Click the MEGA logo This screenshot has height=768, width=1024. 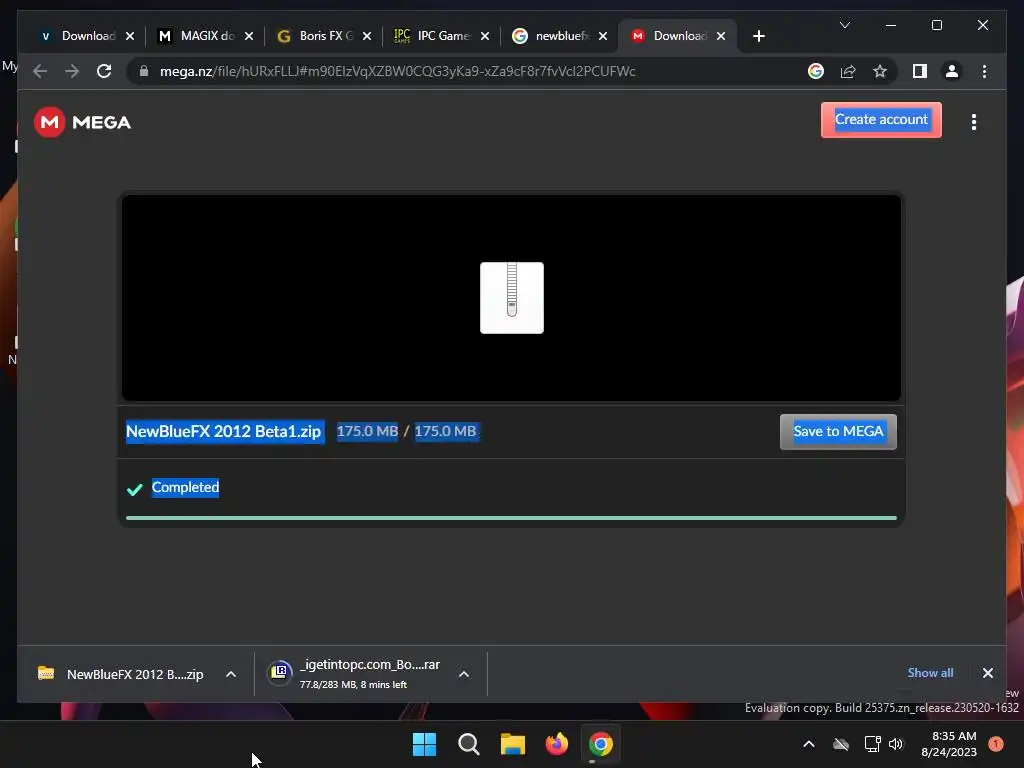click(82, 122)
